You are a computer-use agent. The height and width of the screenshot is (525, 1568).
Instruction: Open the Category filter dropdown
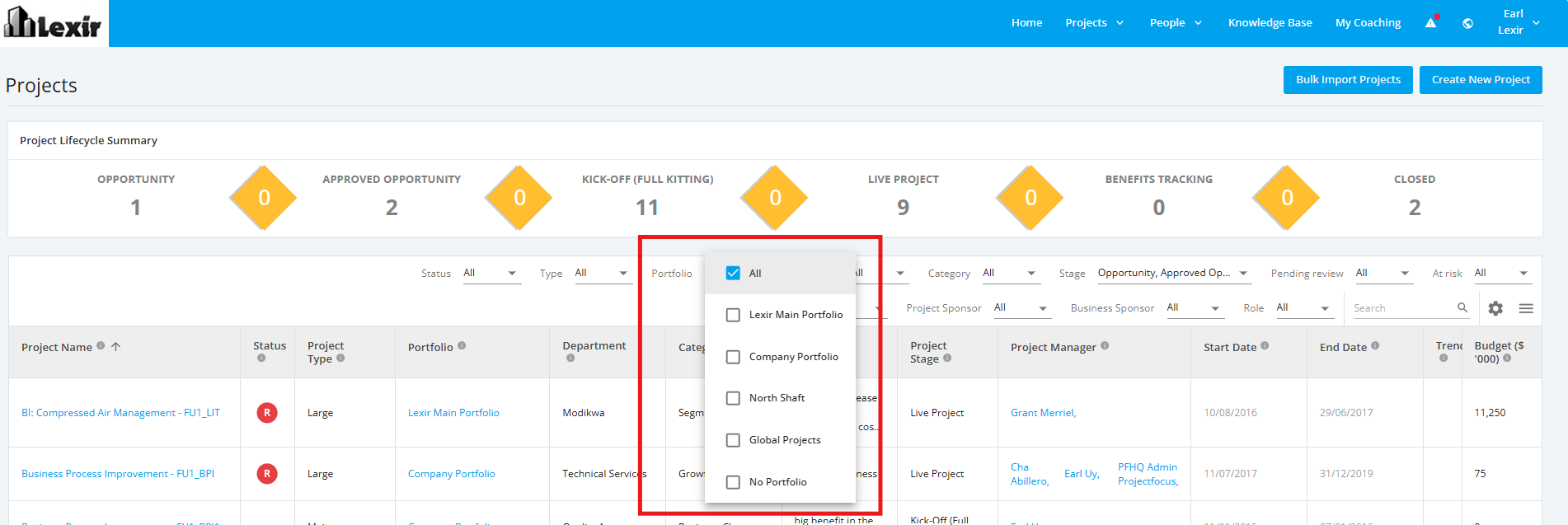(1011, 273)
